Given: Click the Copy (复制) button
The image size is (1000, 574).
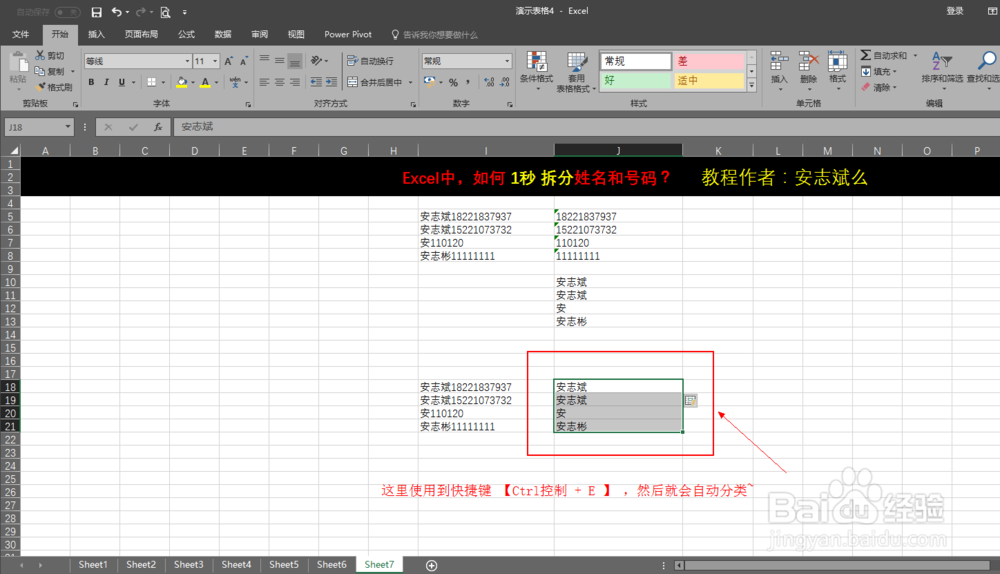Looking at the screenshot, I should pyautogui.click(x=50, y=71).
